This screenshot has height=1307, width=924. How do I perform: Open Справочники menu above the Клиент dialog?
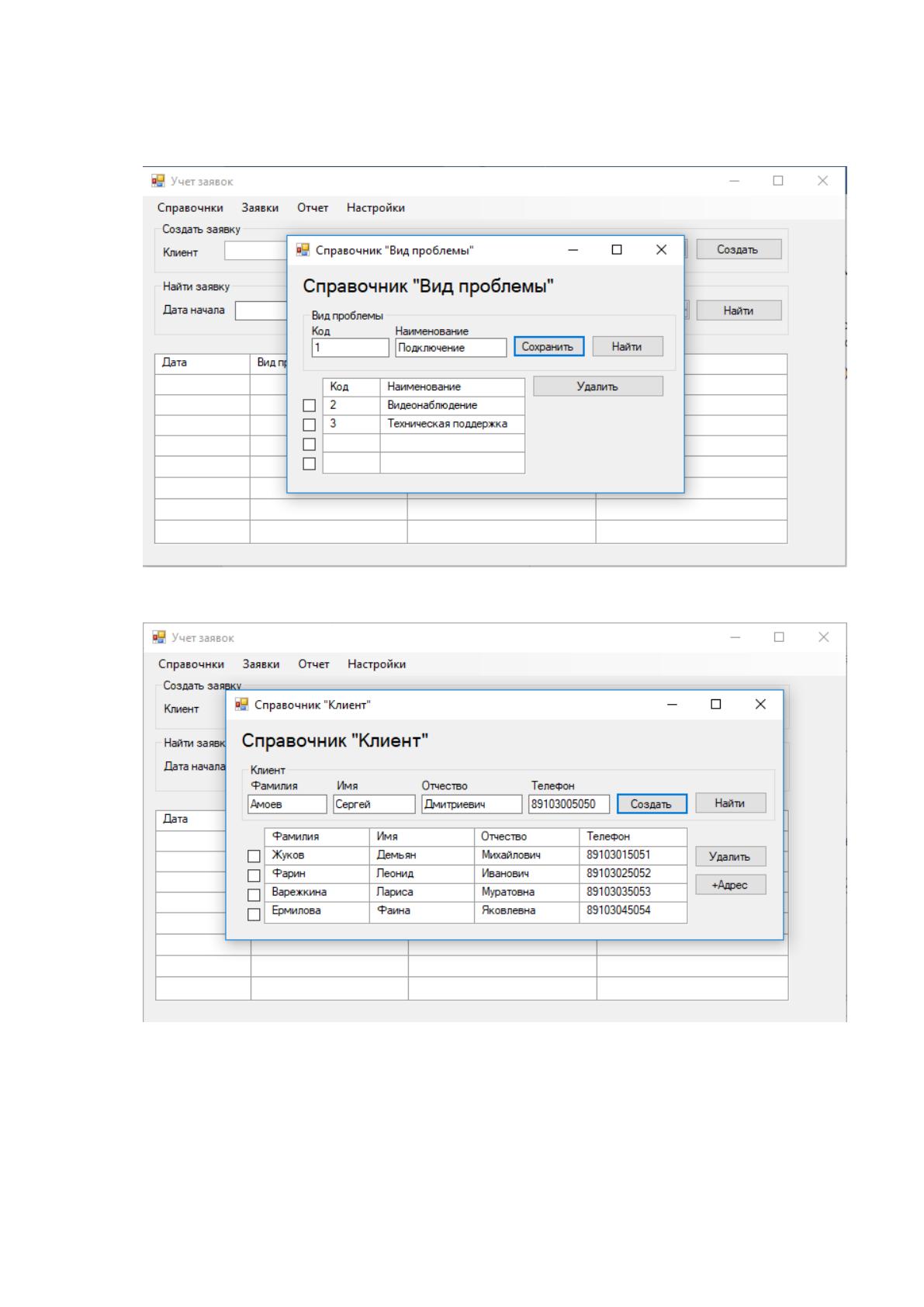pyautogui.click(x=191, y=664)
